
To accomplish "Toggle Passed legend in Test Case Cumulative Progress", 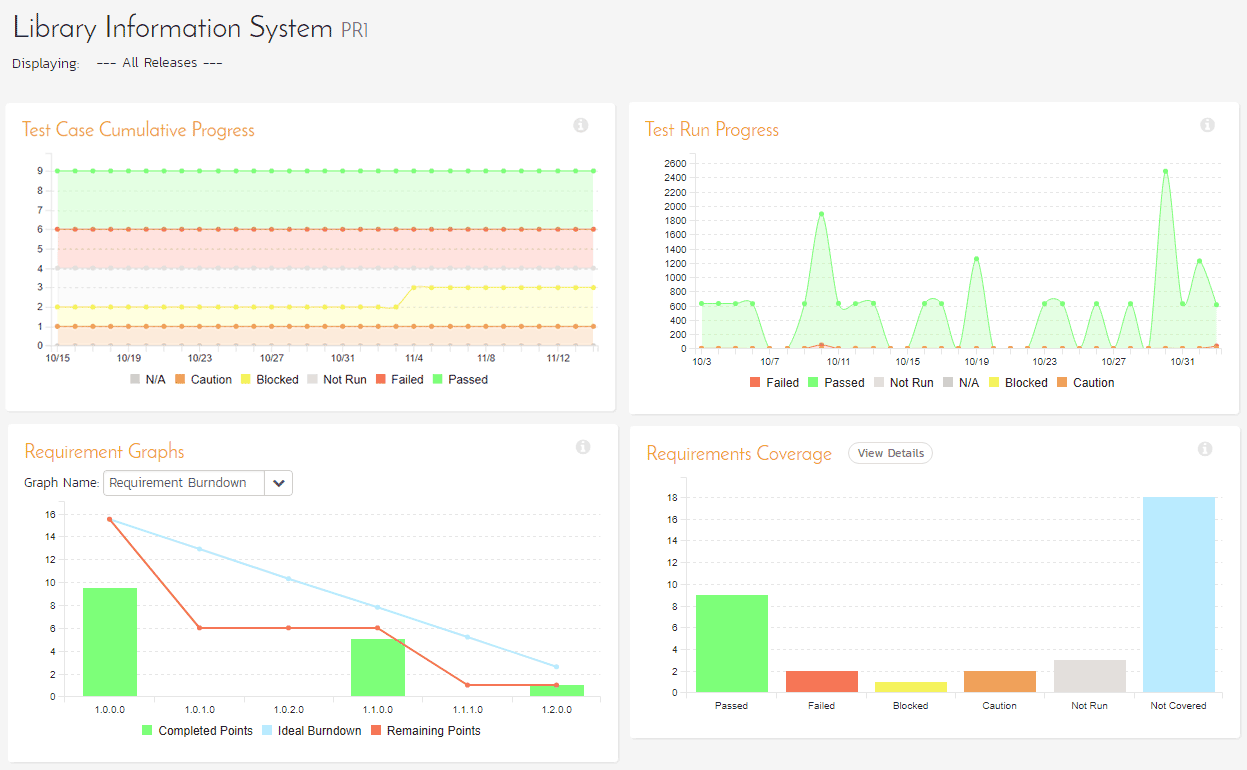I will coord(459,380).
